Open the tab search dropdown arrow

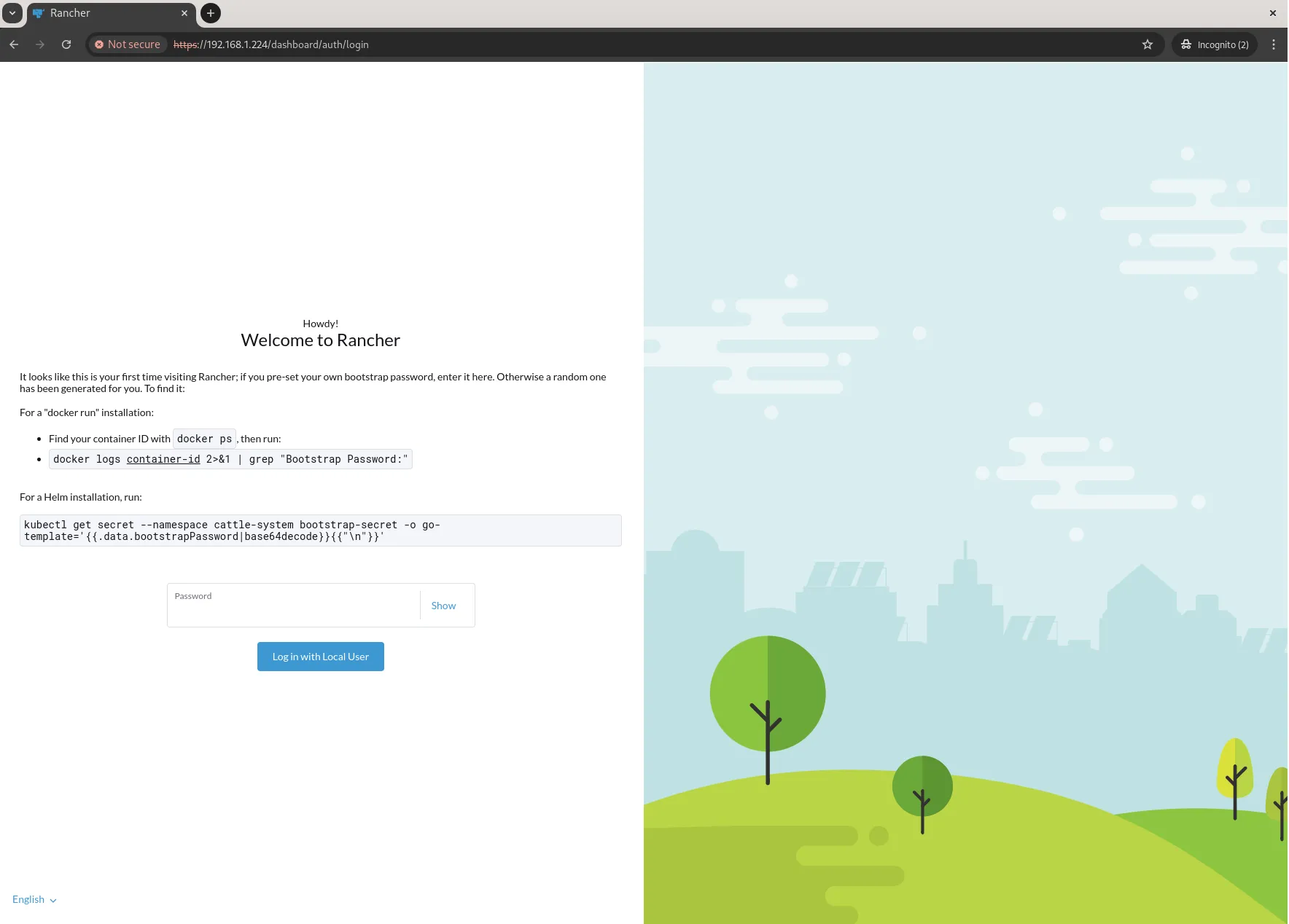[12, 13]
